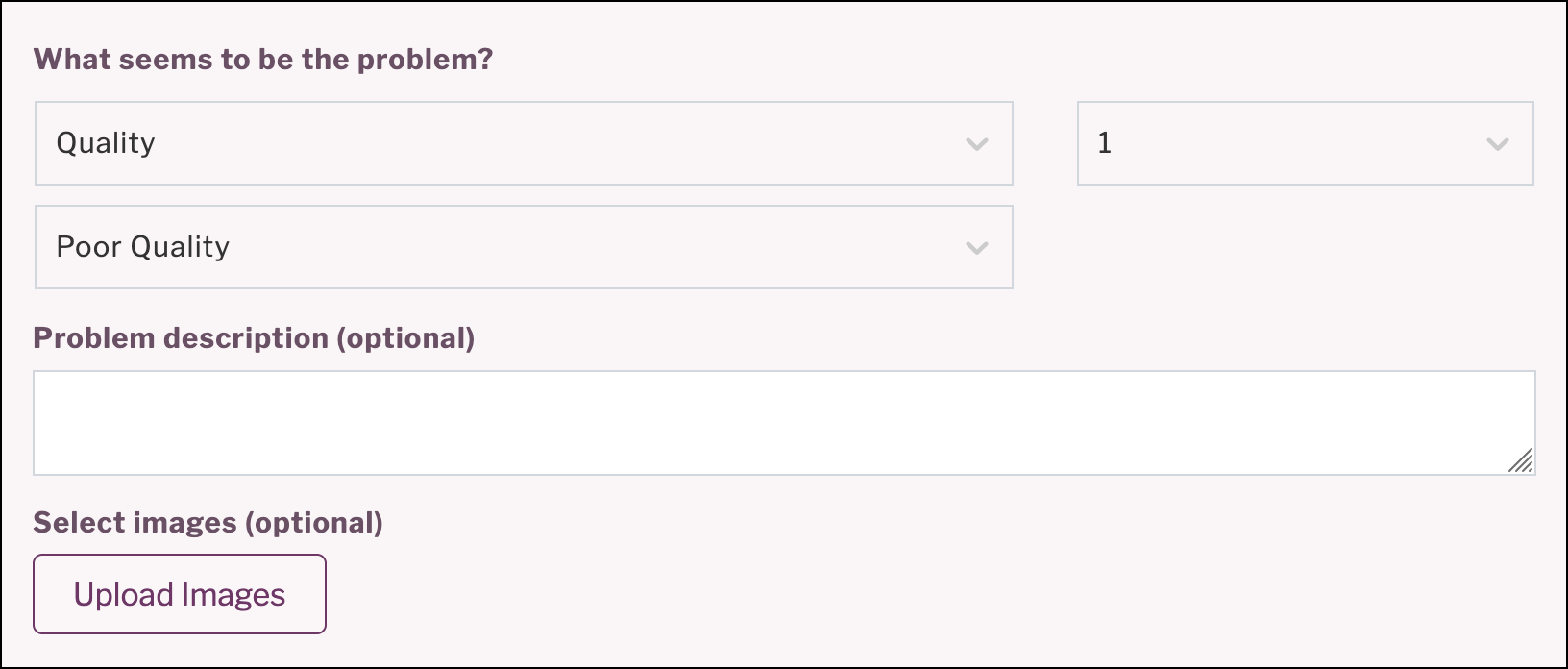The image size is (1568, 669).
Task: Open image upload via the outlined button
Action: (x=179, y=594)
